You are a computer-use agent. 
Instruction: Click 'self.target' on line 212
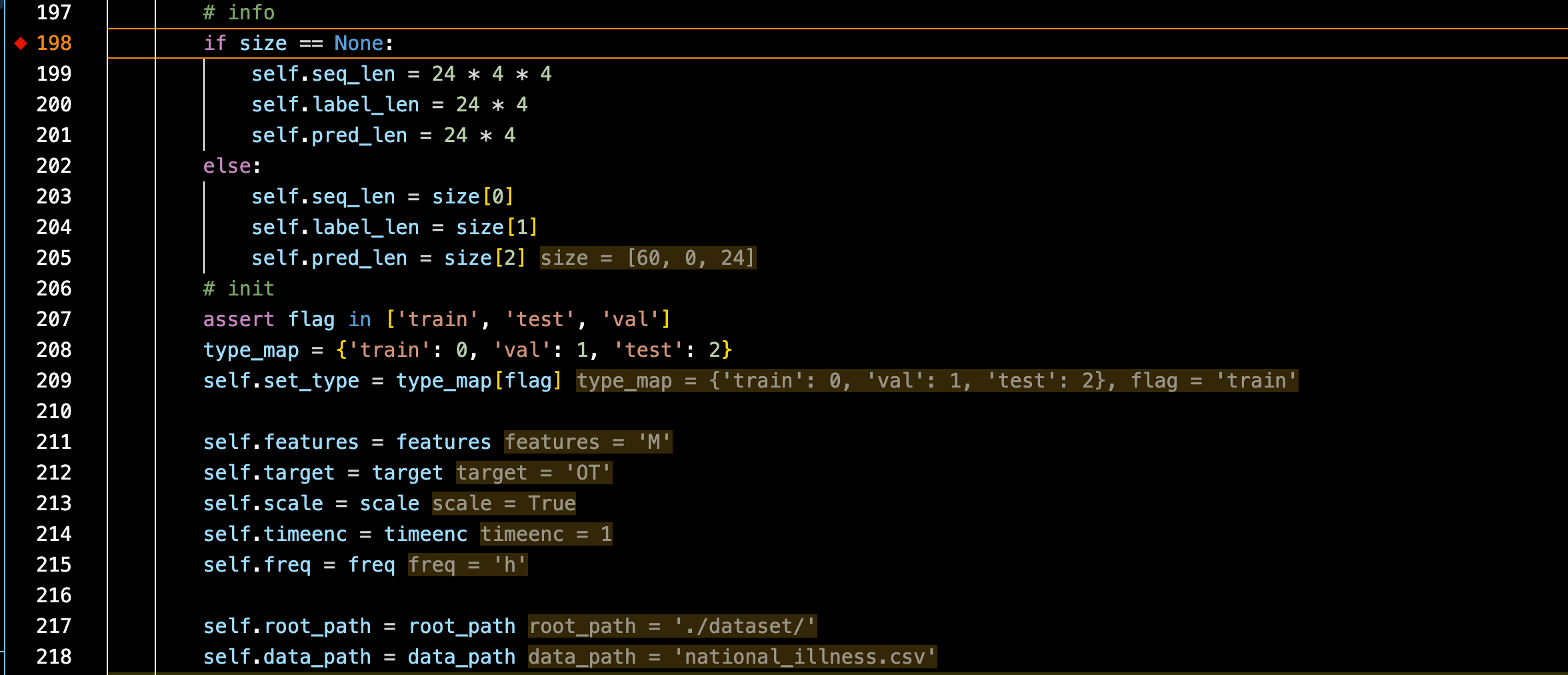[x=269, y=473]
